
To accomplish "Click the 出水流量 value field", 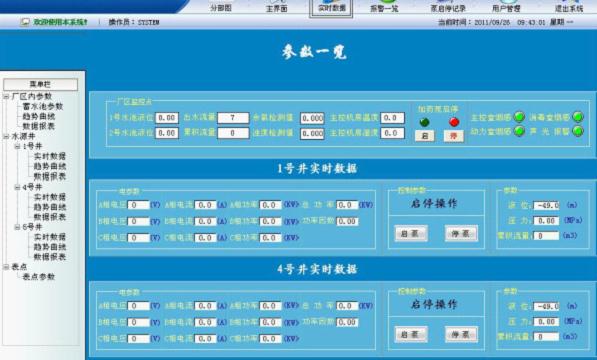I will tap(233, 118).
